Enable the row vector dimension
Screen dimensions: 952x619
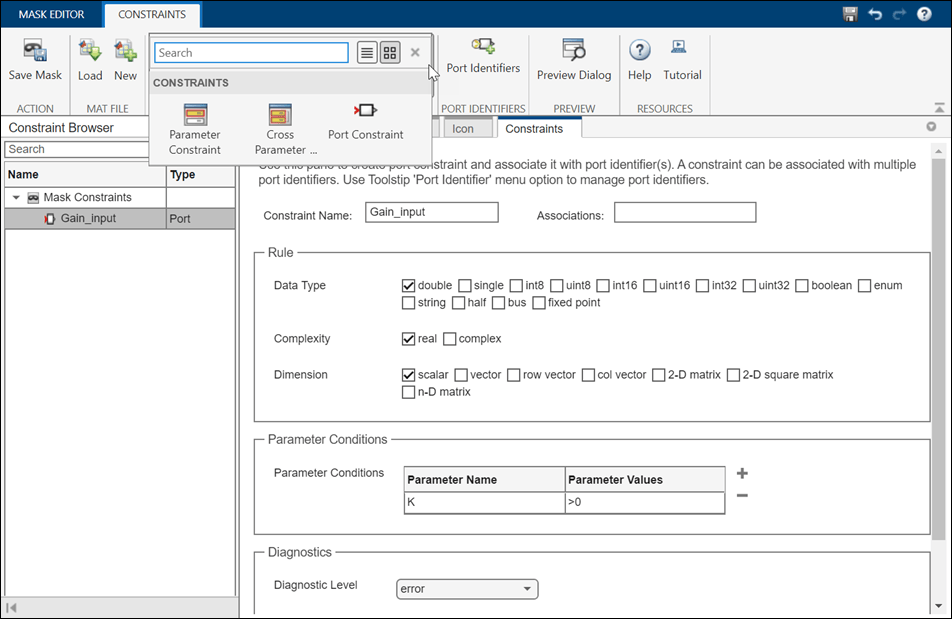click(x=514, y=375)
